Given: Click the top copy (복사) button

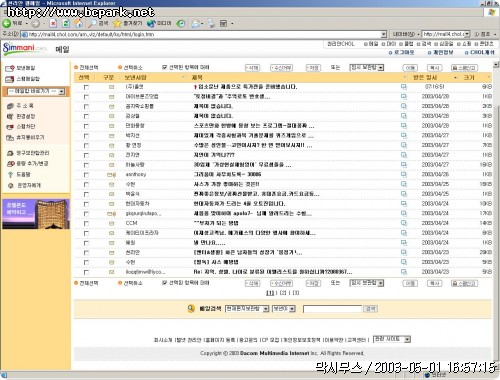Looking at the screenshot, I should [435, 68].
